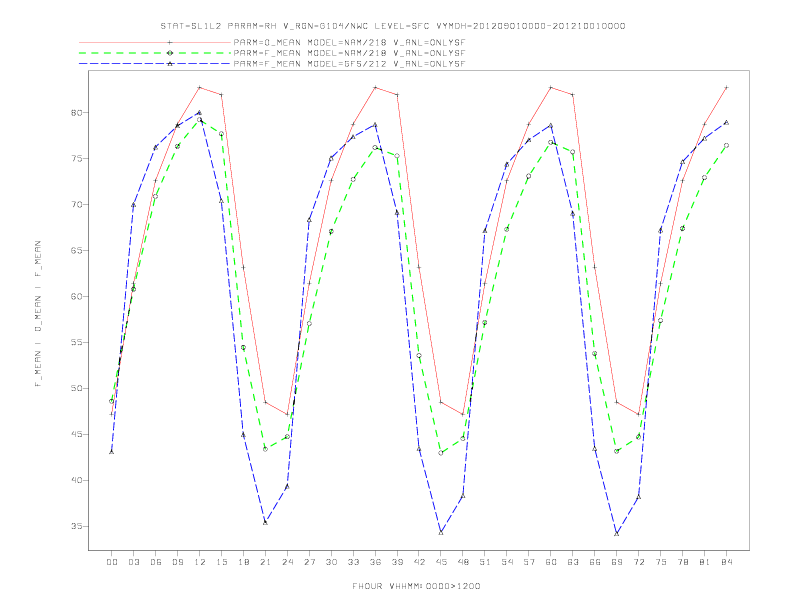Screen dimensions: 792x612
Task: Click x-axis forecast hour label 60
Action: [551, 562]
